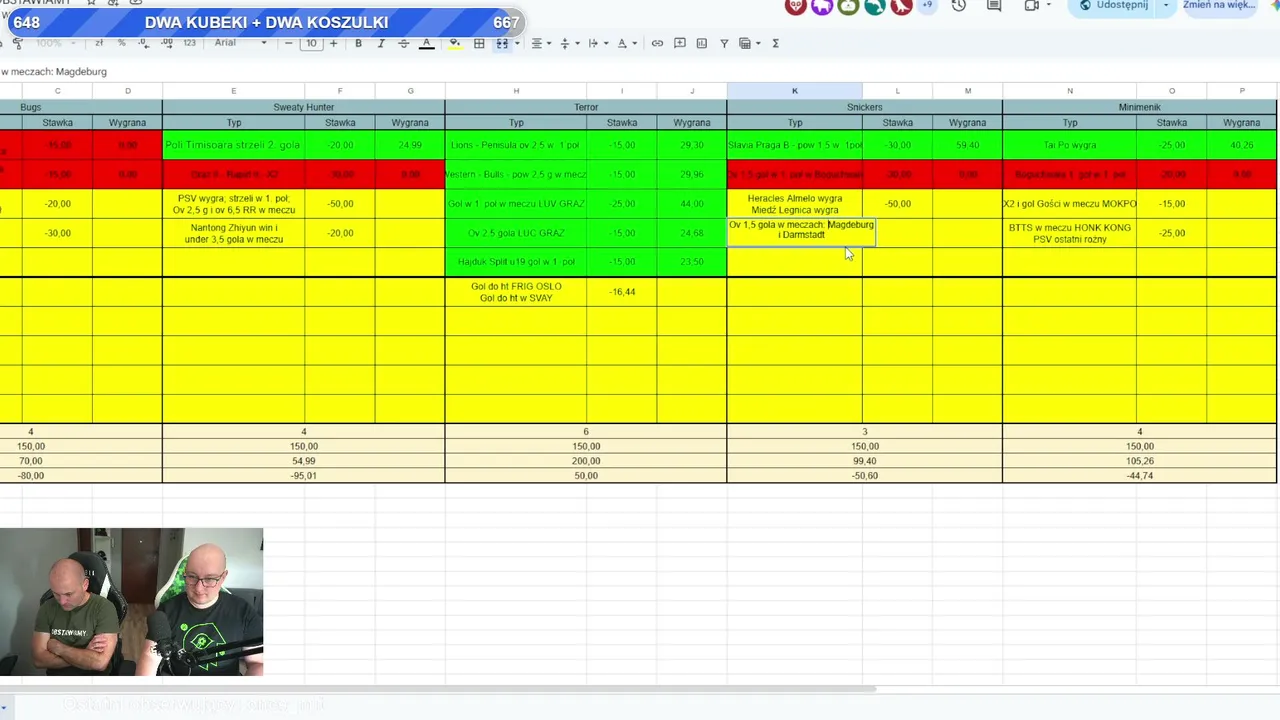This screenshot has width=1280, height=720.
Task: Select column E header
Action: pos(234,91)
